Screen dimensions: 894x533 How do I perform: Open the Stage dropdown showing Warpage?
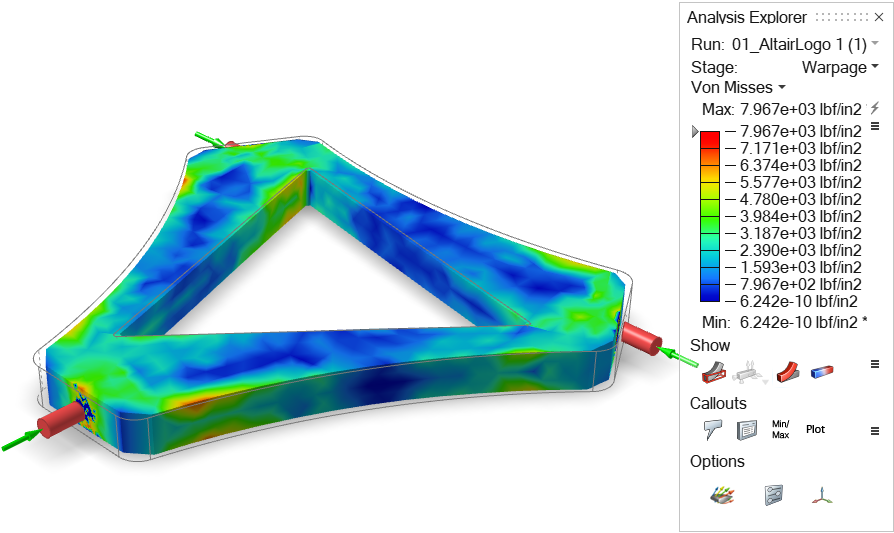coord(875,66)
